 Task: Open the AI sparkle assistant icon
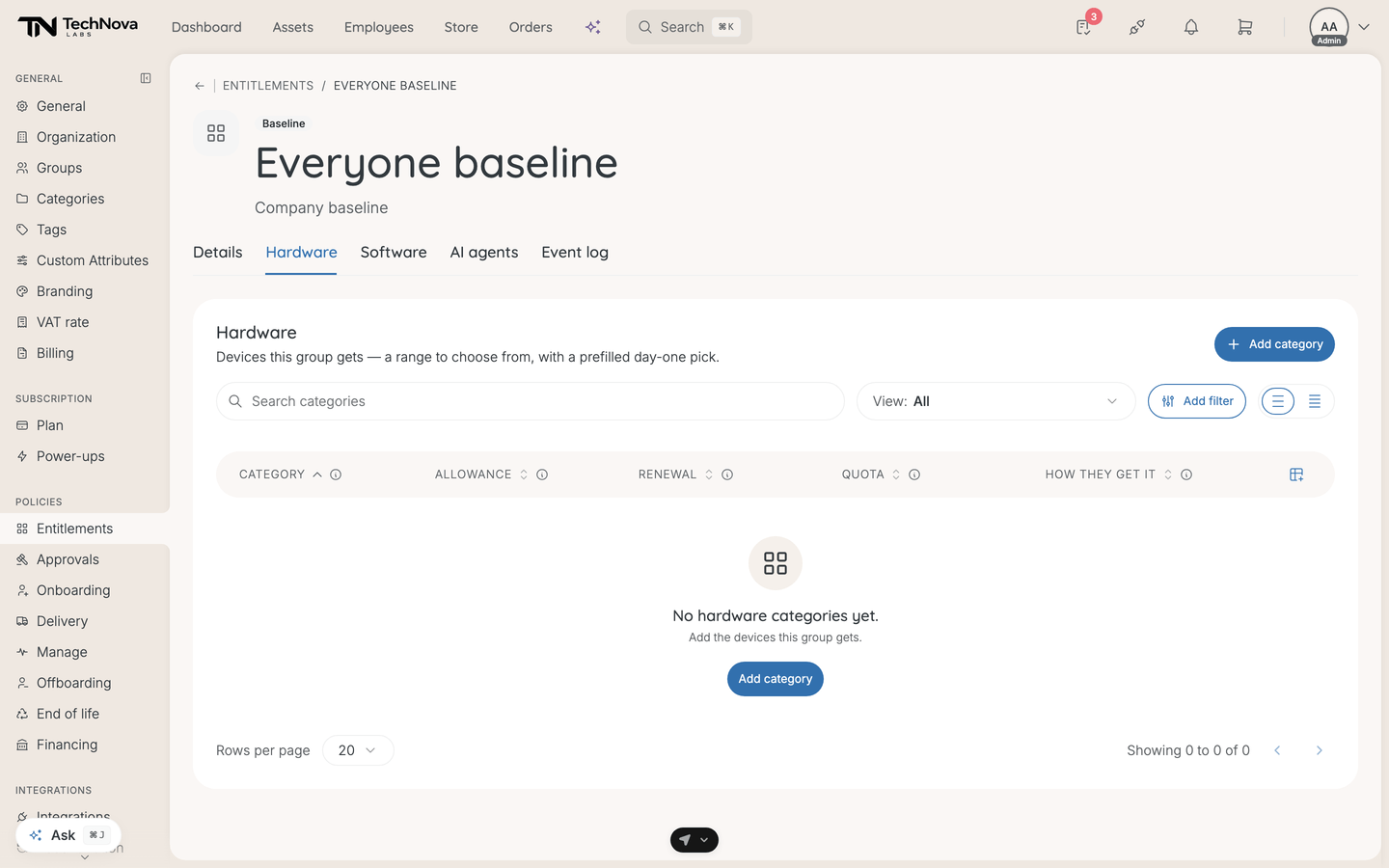[593, 27]
